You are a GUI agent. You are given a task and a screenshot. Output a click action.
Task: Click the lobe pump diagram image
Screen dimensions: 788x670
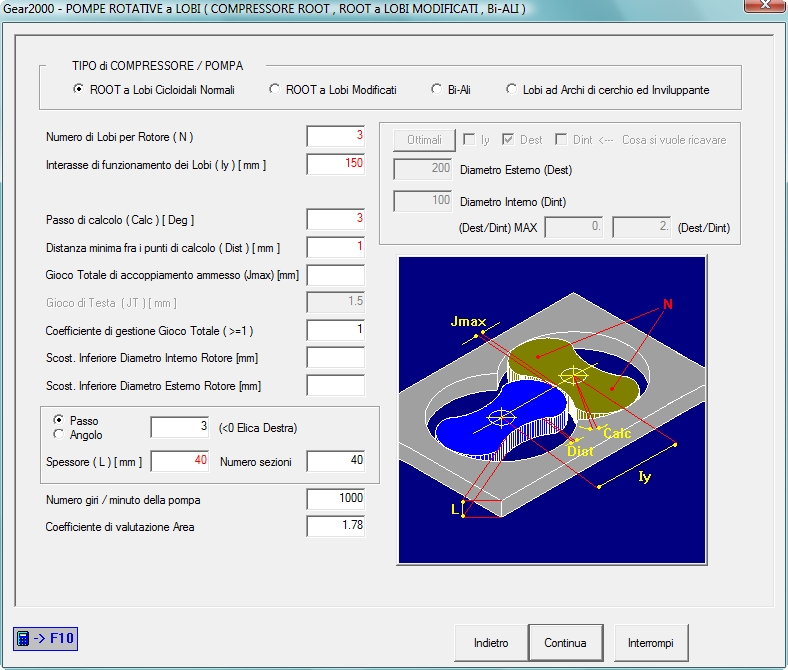[x=552, y=410]
